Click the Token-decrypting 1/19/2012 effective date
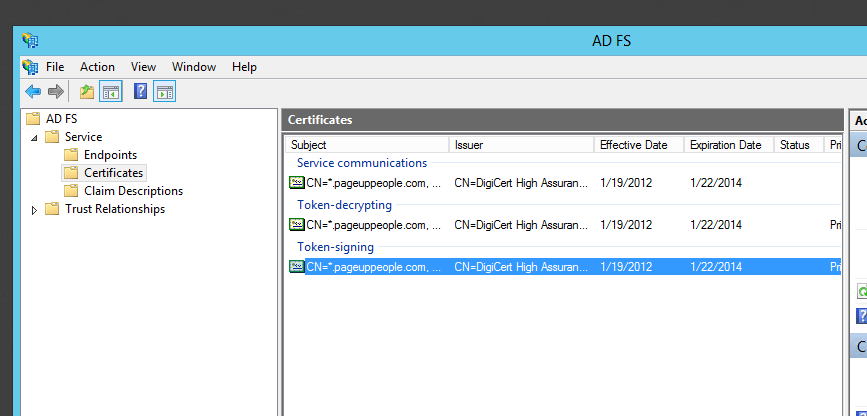 click(x=626, y=225)
